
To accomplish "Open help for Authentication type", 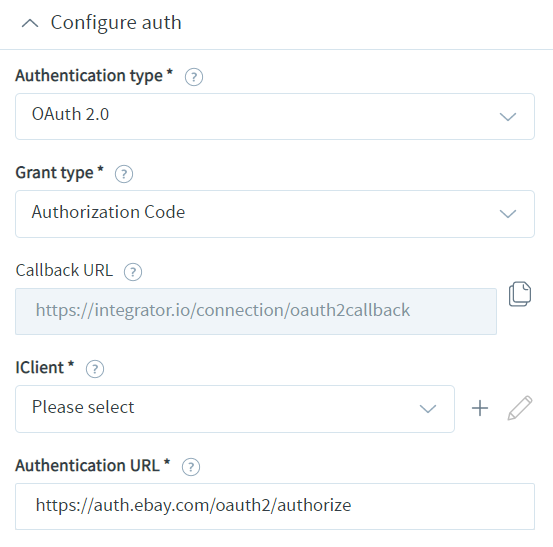I will [194, 77].
